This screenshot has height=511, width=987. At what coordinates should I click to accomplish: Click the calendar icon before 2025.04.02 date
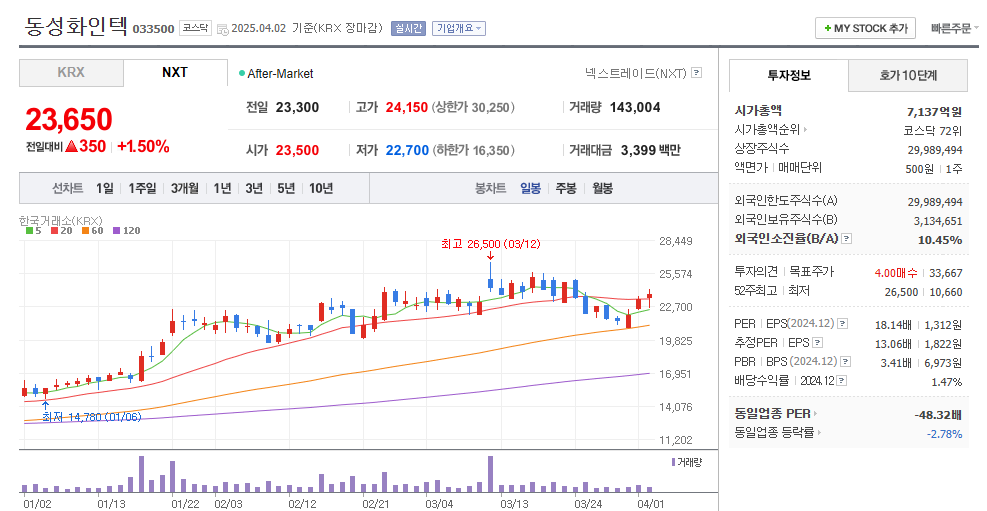coord(223,29)
